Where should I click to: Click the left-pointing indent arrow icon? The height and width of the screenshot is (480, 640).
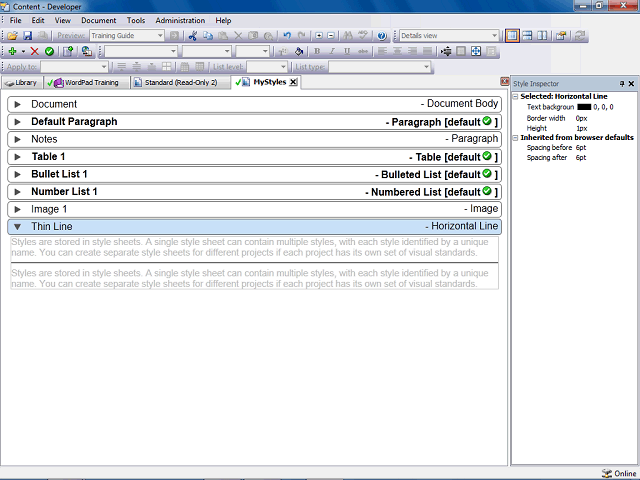click(x=446, y=51)
